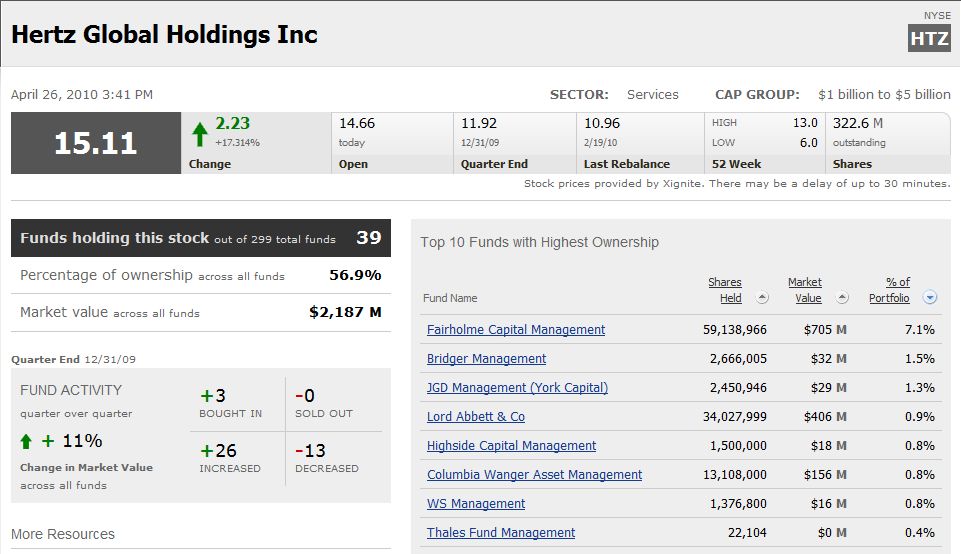Click the Fund Name column header

click(x=450, y=298)
